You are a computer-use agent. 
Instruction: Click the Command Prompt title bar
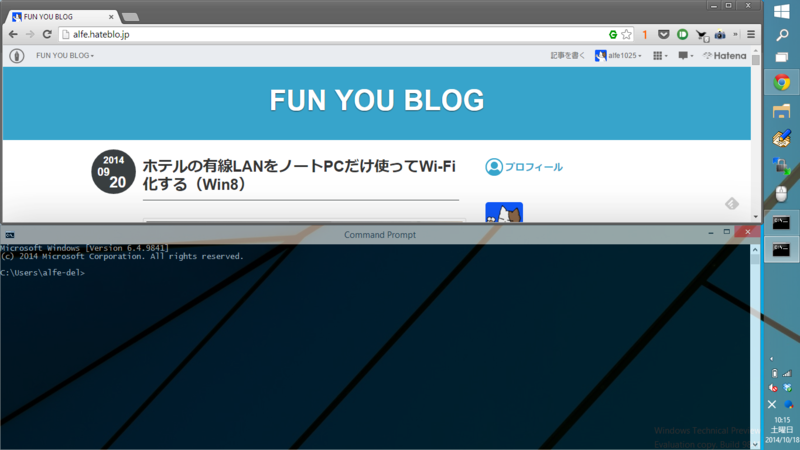(x=380, y=235)
